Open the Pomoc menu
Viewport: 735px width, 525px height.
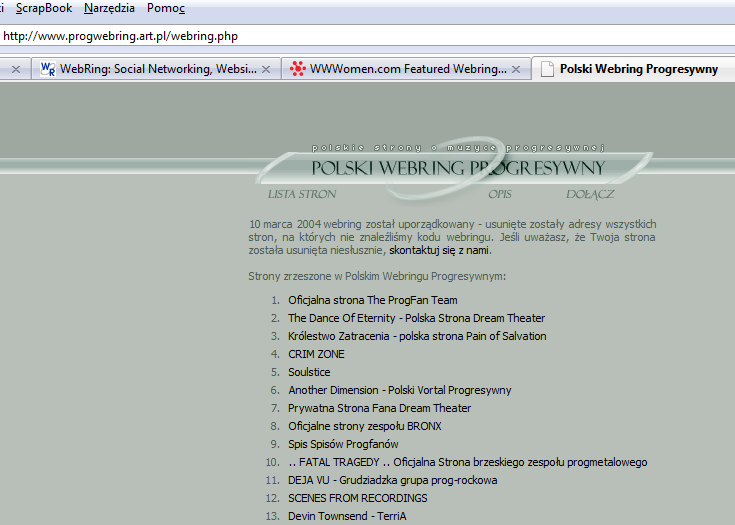pyautogui.click(x=166, y=8)
